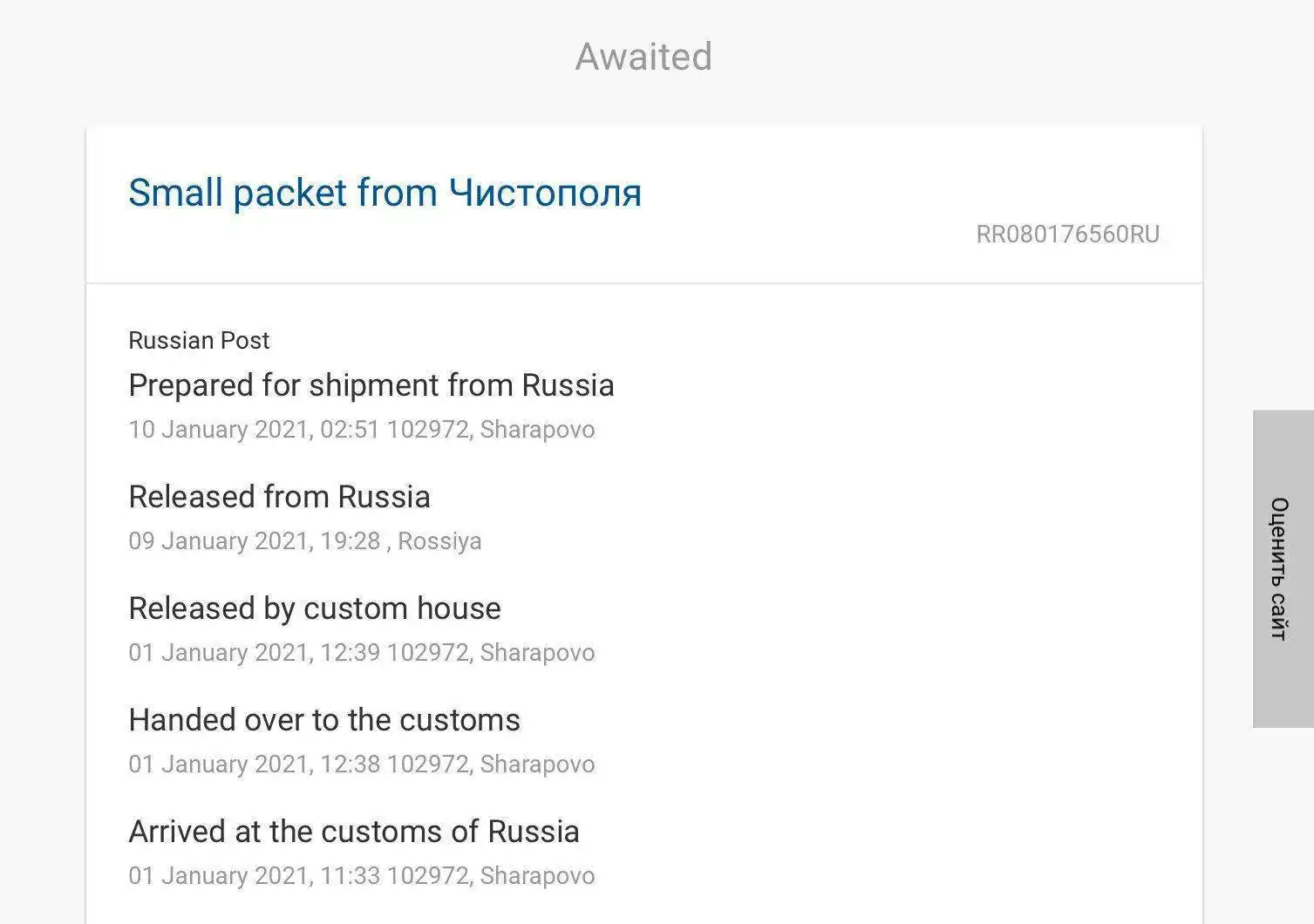Select 'Arrived at the customs of Russia' status
The height and width of the screenshot is (924, 1314).
pos(353,832)
